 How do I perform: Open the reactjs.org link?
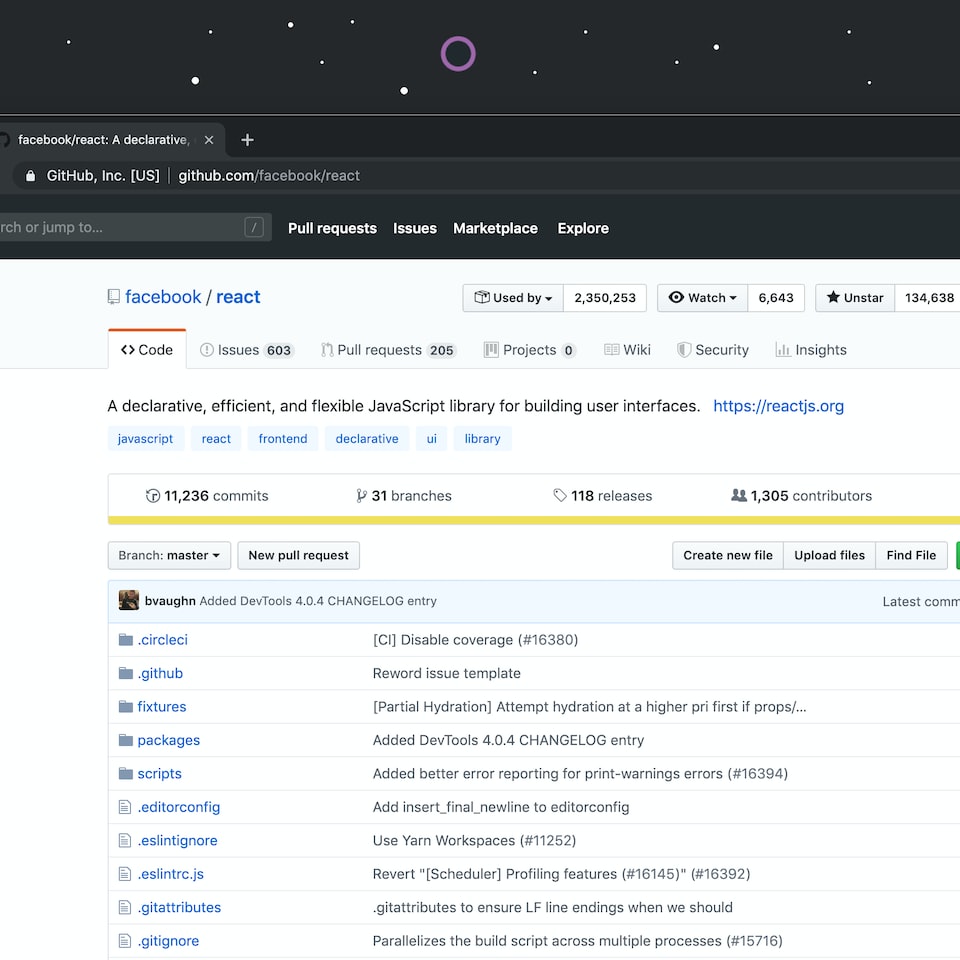tap(778, 406)
